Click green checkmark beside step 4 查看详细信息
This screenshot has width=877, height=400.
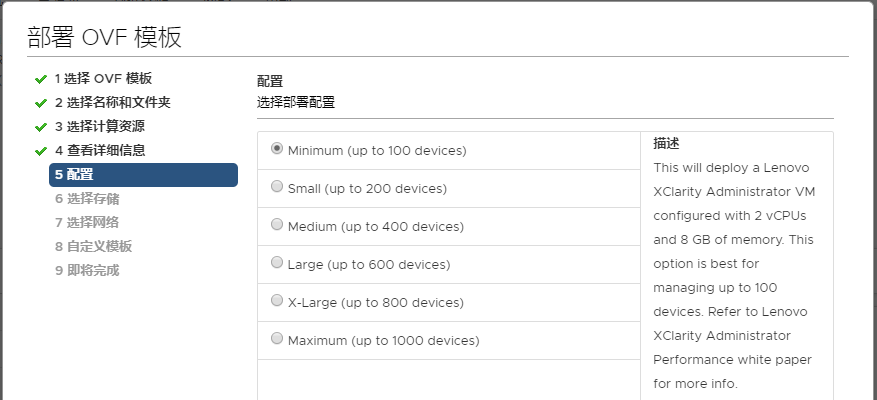[40, 152]
